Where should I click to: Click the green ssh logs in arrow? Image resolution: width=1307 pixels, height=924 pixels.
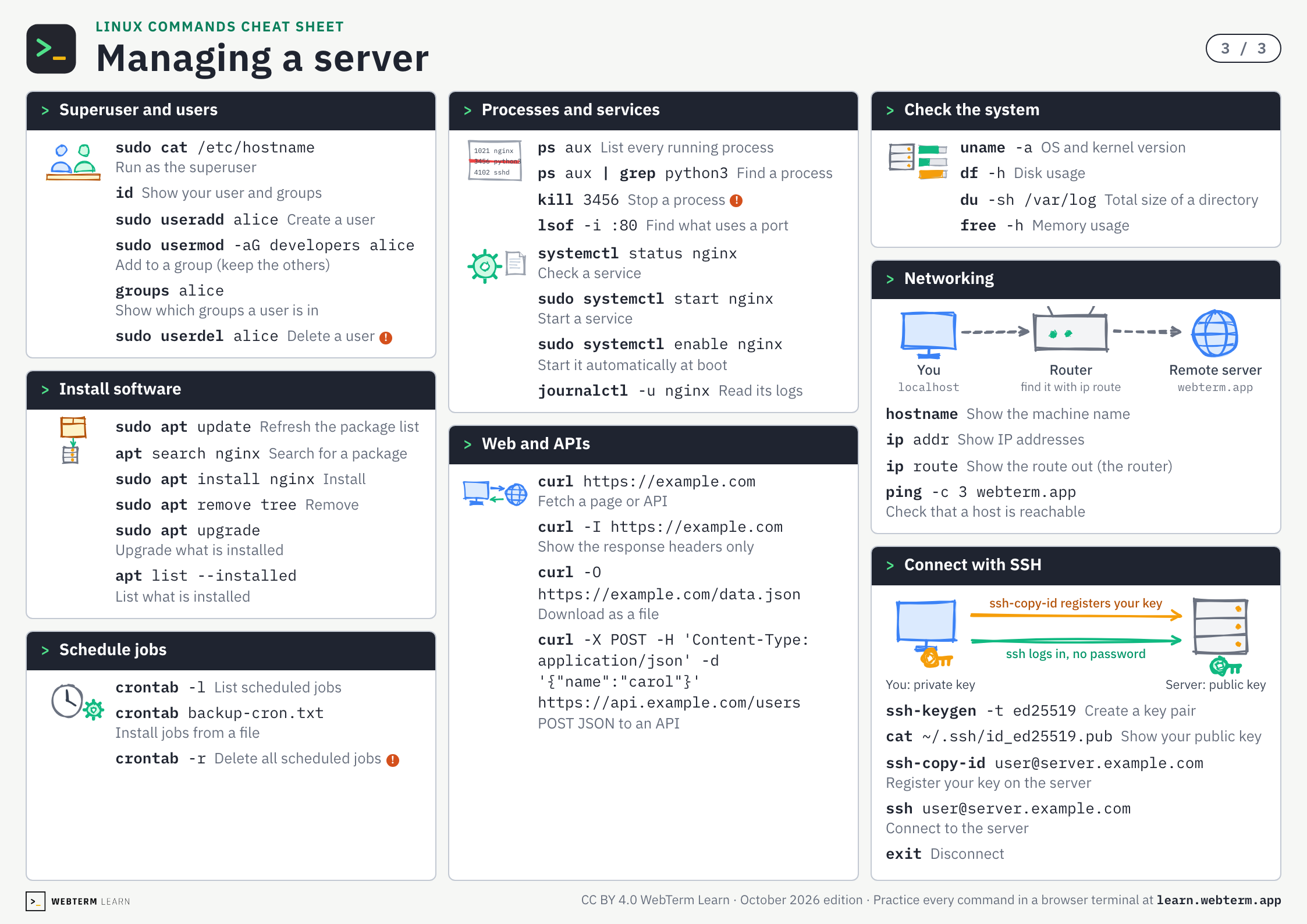[1075, 641]
